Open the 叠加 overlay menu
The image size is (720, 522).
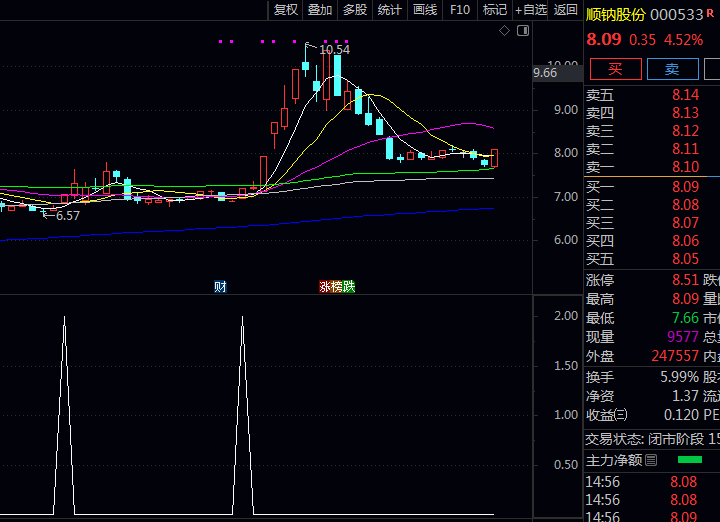tap(320, 10)
